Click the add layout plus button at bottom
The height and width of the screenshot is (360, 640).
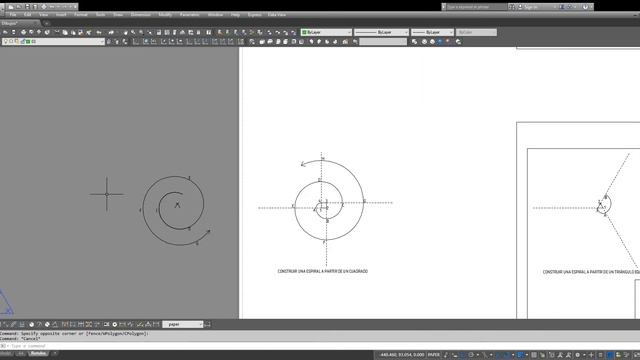point(54,353)
